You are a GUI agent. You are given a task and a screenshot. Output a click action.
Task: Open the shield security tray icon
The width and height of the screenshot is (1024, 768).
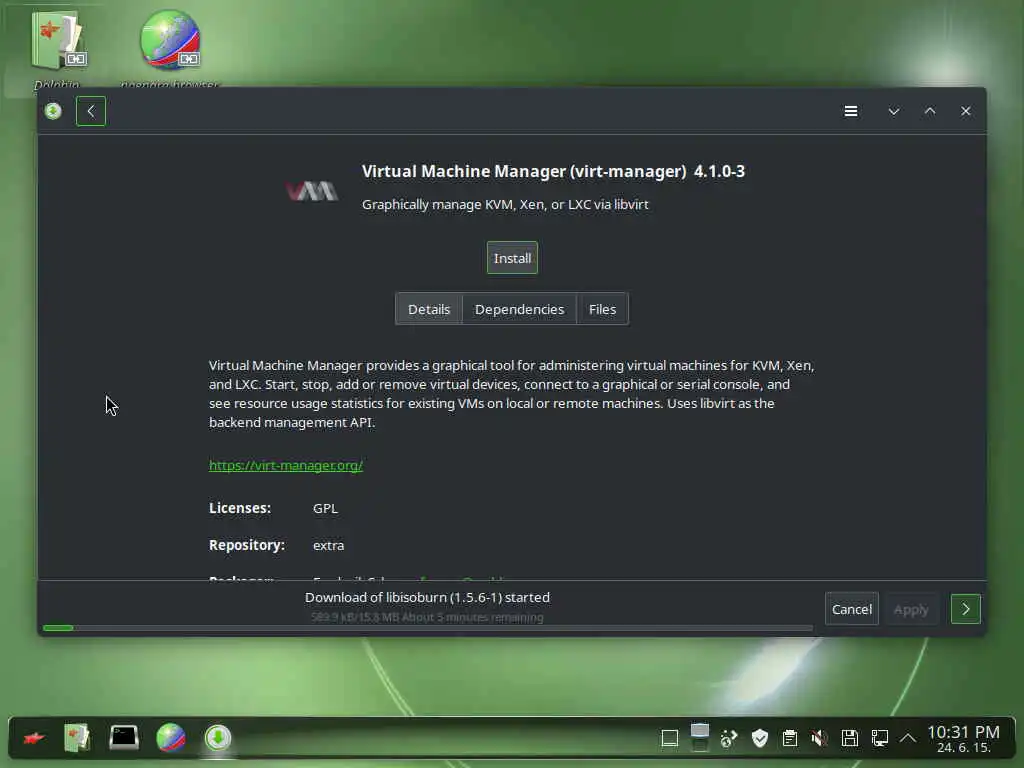[760, 739]
